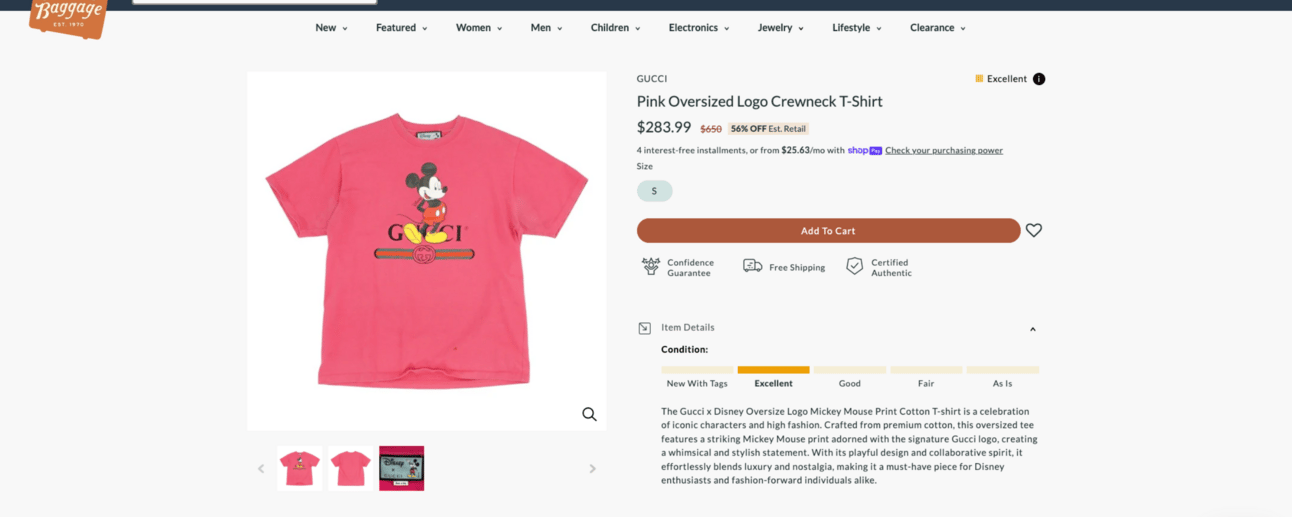Screen dimensions: 1292x517
Task: Click the condition info icon
Action: [x=1039, y=79]
